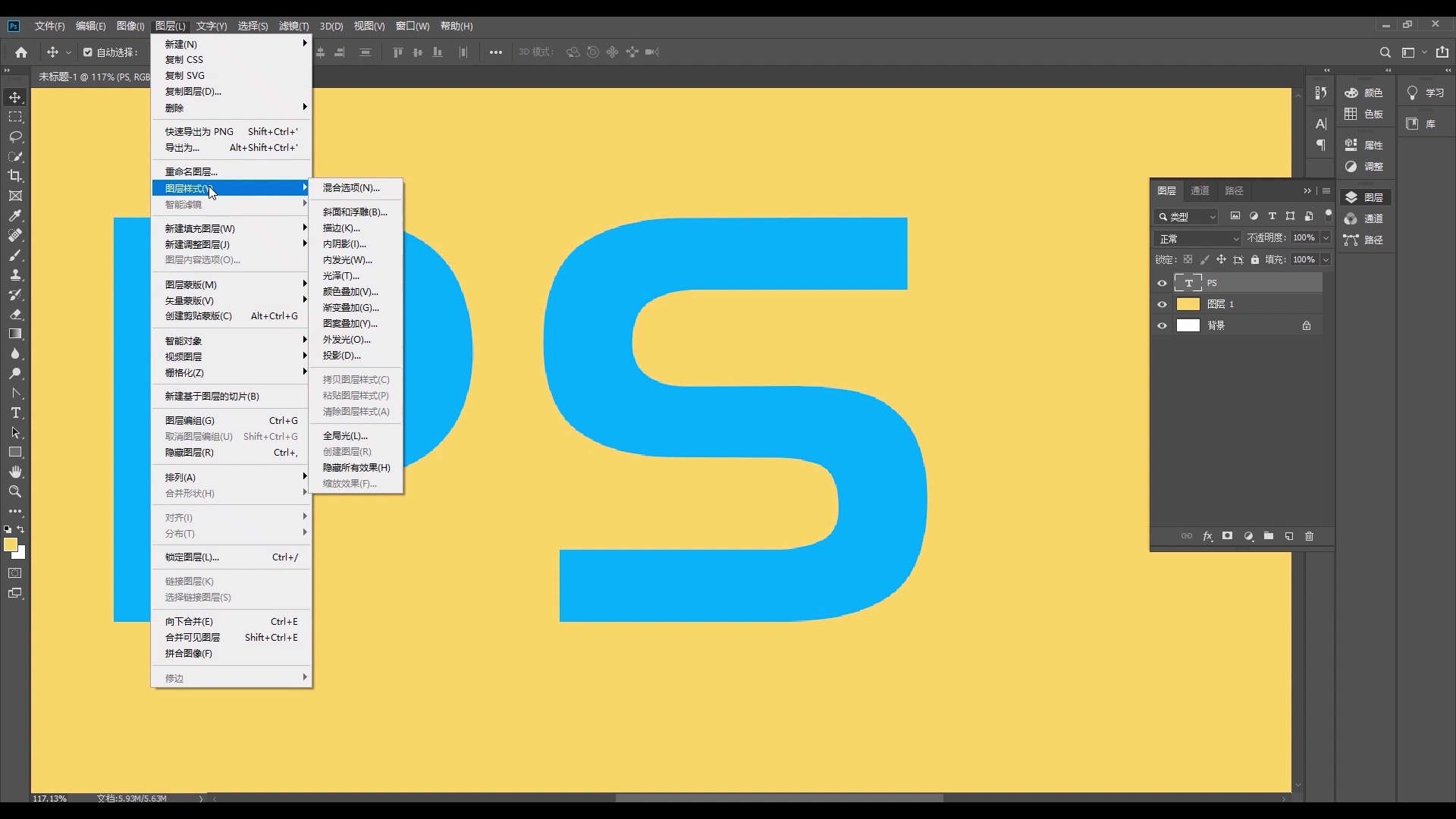Screen dimensions: 1456x819
Task: Open the 不透明度 opacity dropdown arrow
Action: [x=1326, y=238]
